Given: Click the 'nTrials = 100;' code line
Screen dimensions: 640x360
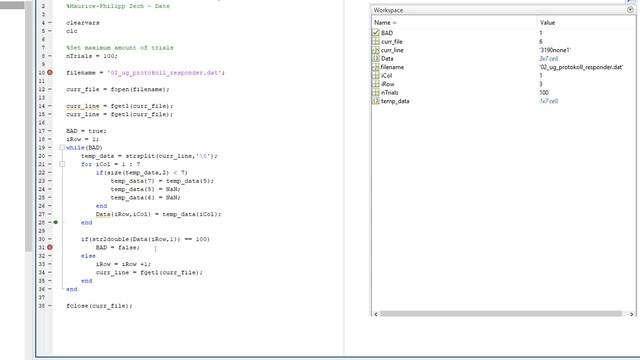Looking at the screenshot, I should tap(92, 56).
